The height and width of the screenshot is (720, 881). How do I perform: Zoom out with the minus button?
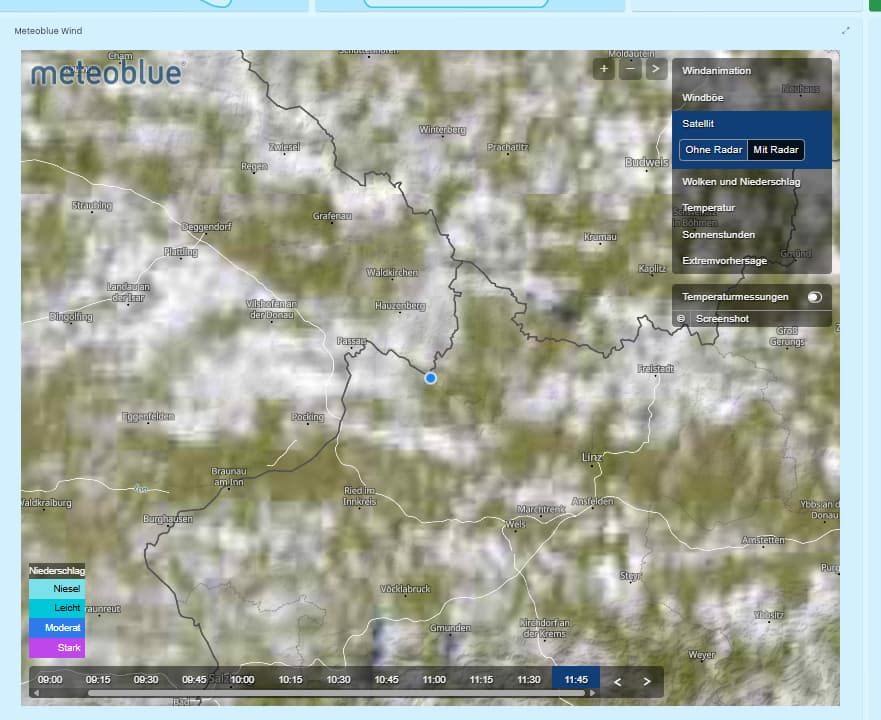pyautogui.click(x=630, y=69)
